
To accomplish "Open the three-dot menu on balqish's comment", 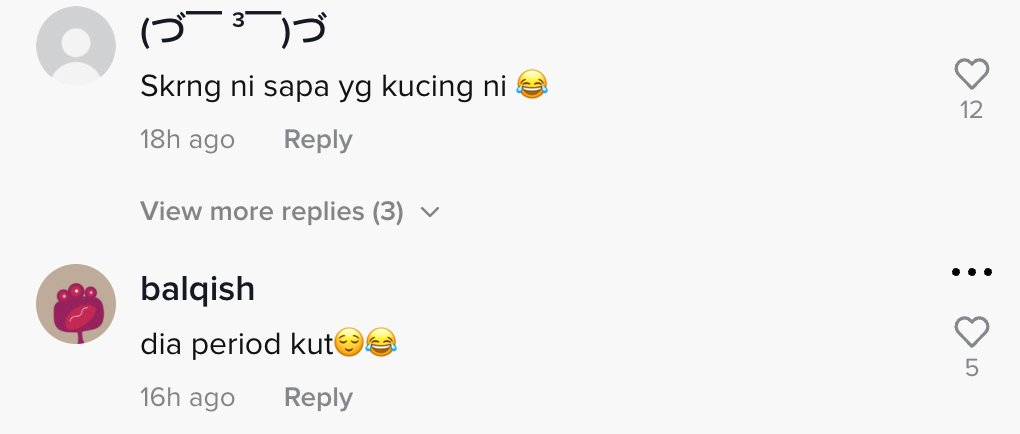I will [x=971, y=272].
